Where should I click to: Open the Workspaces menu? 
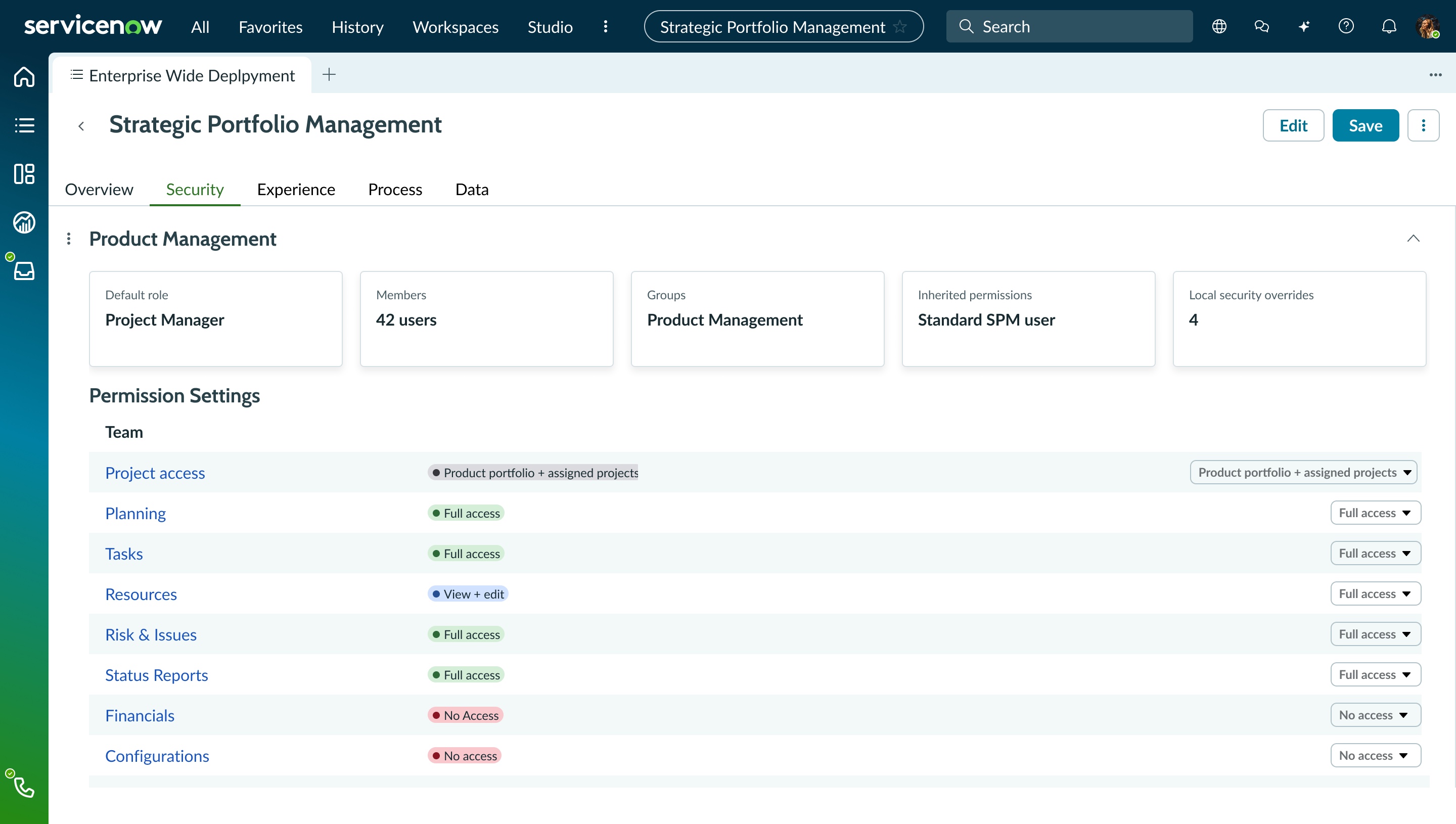456,27
